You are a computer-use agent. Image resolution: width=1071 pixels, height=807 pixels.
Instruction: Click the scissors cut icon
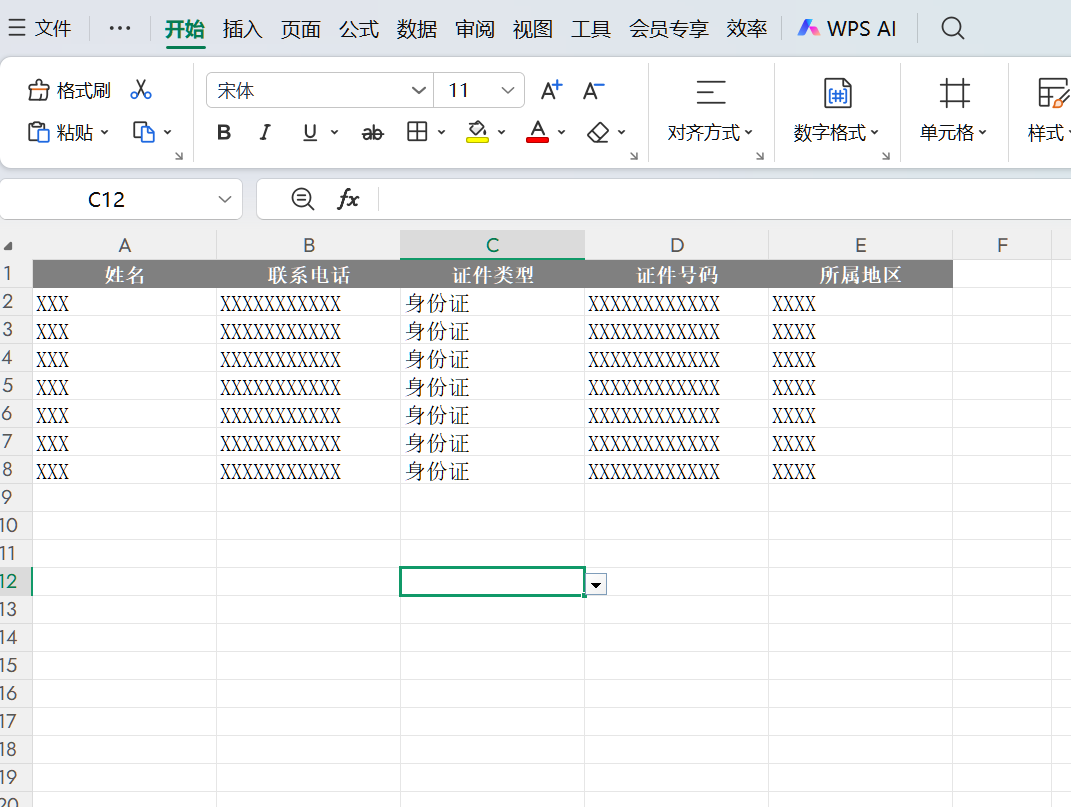(x=141, y=90)
